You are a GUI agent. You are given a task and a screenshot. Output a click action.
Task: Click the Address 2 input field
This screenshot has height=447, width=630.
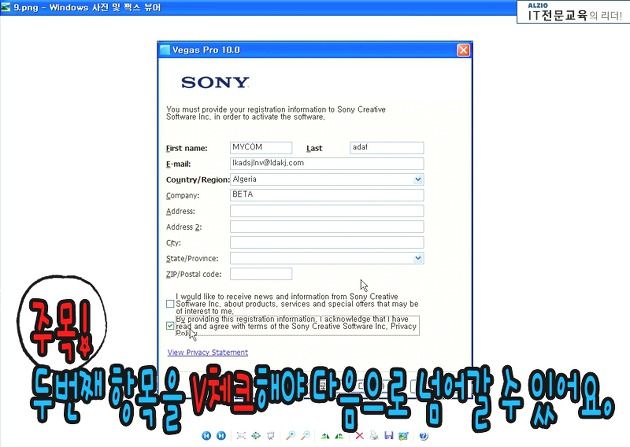pos(327,227)
